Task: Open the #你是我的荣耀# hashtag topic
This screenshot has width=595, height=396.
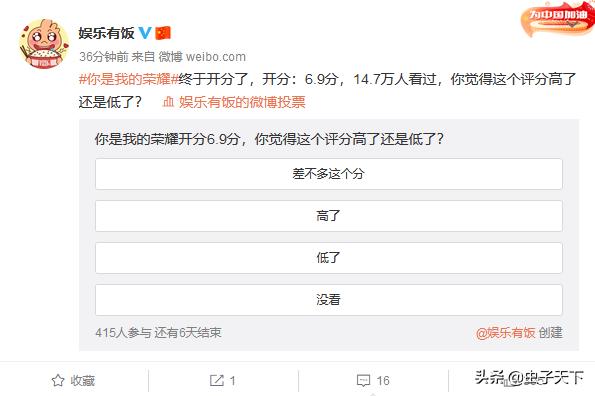Action: tap(128, 79)
